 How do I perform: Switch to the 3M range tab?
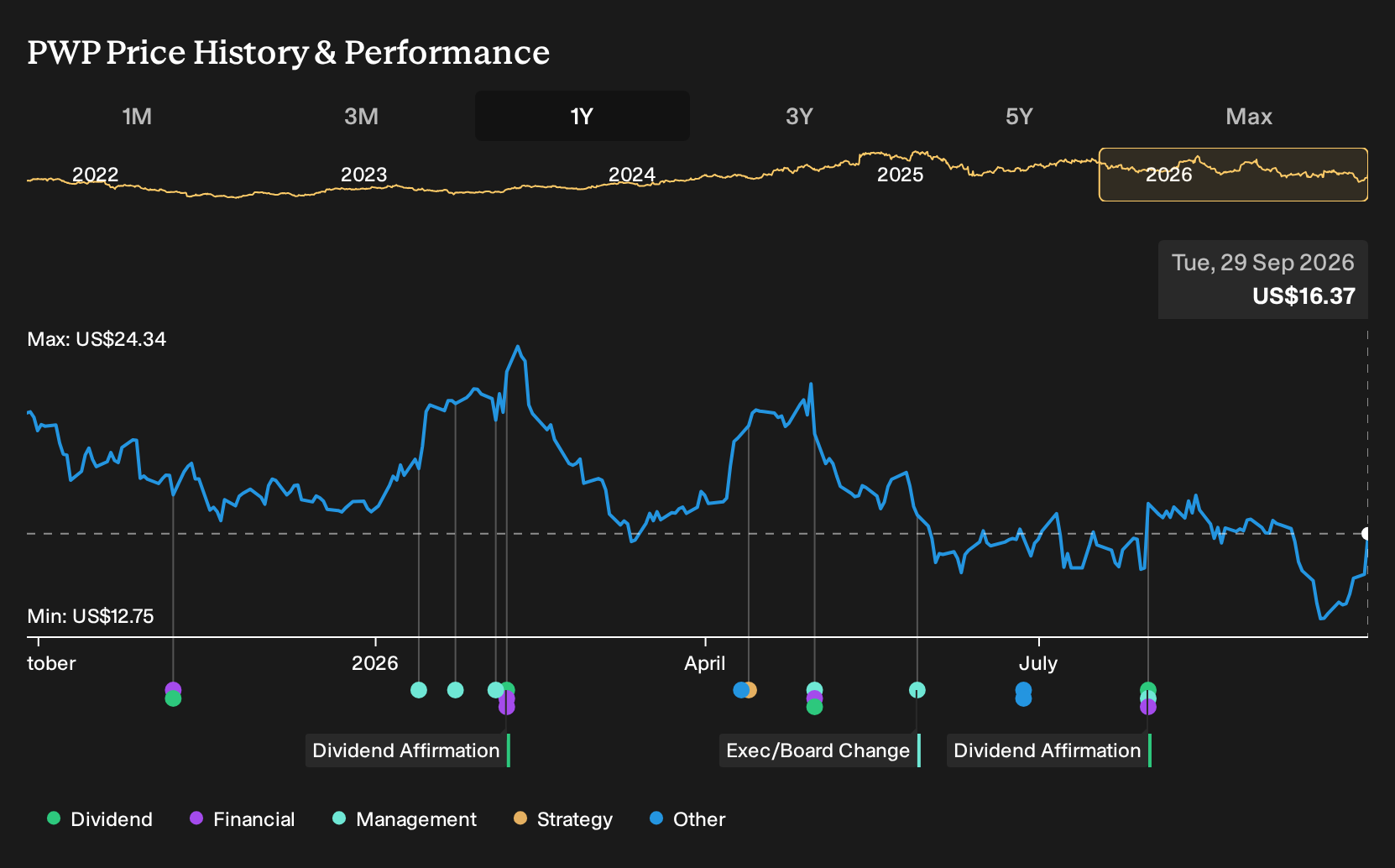(361, 116)
